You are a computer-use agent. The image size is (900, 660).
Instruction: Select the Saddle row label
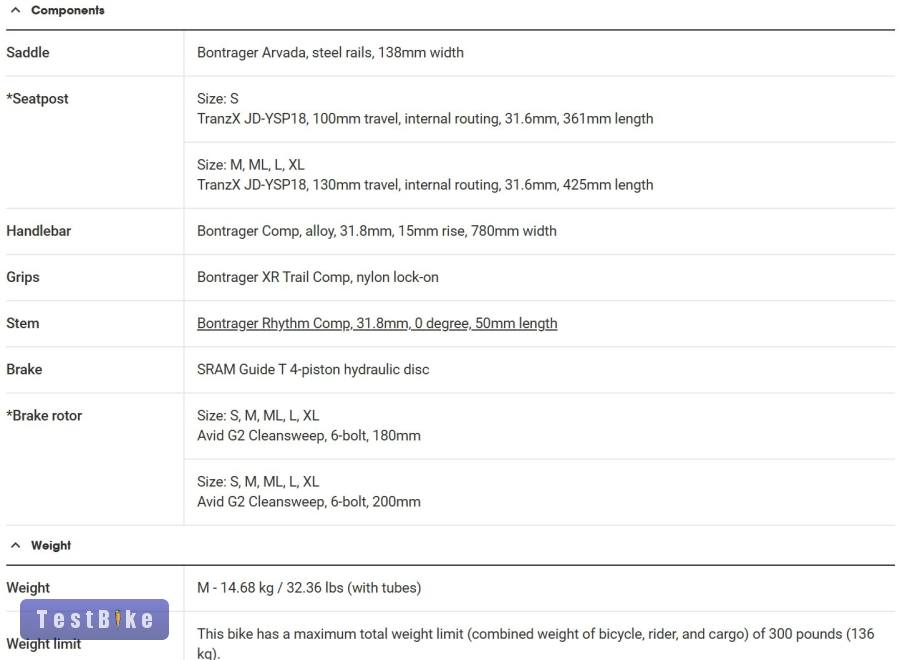[28, 52]
